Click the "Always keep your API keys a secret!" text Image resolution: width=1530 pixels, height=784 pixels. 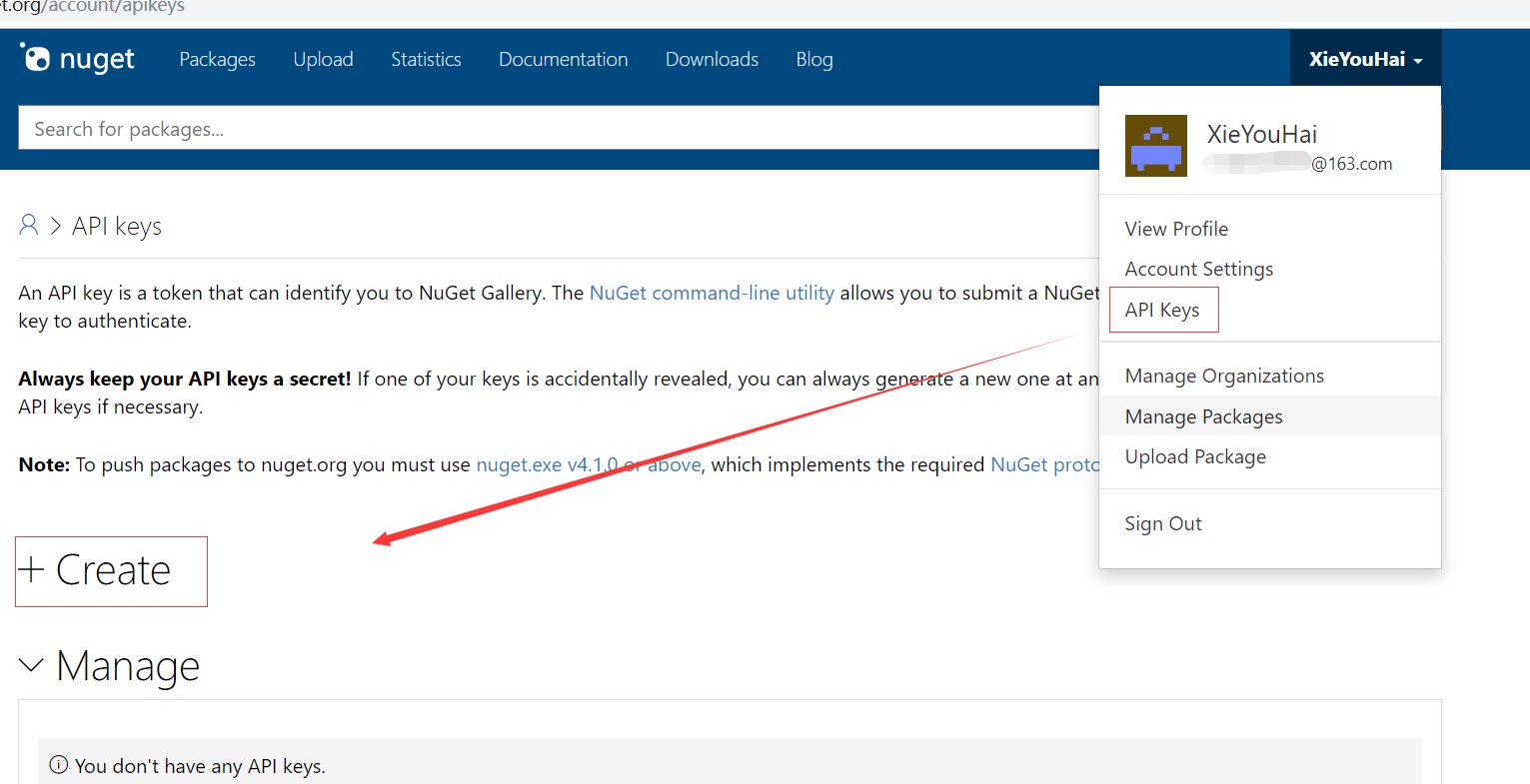point(185,379)
